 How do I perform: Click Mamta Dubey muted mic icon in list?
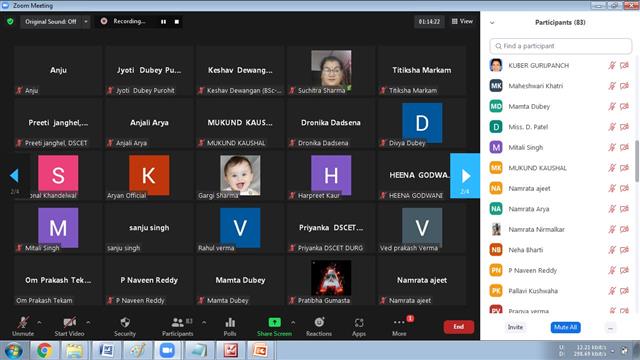pos(612,107)
